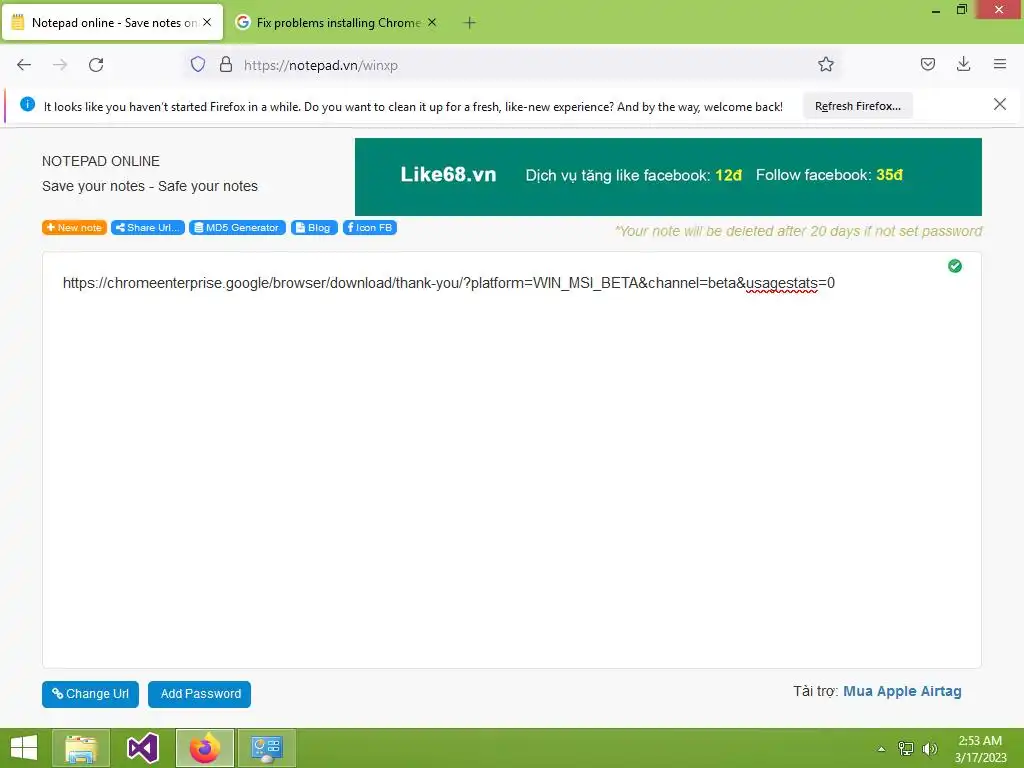The width and height of the screenshot is (1024, 768).
Task: Create a New note
Action: pyautogui.click(x=74, y=227)
